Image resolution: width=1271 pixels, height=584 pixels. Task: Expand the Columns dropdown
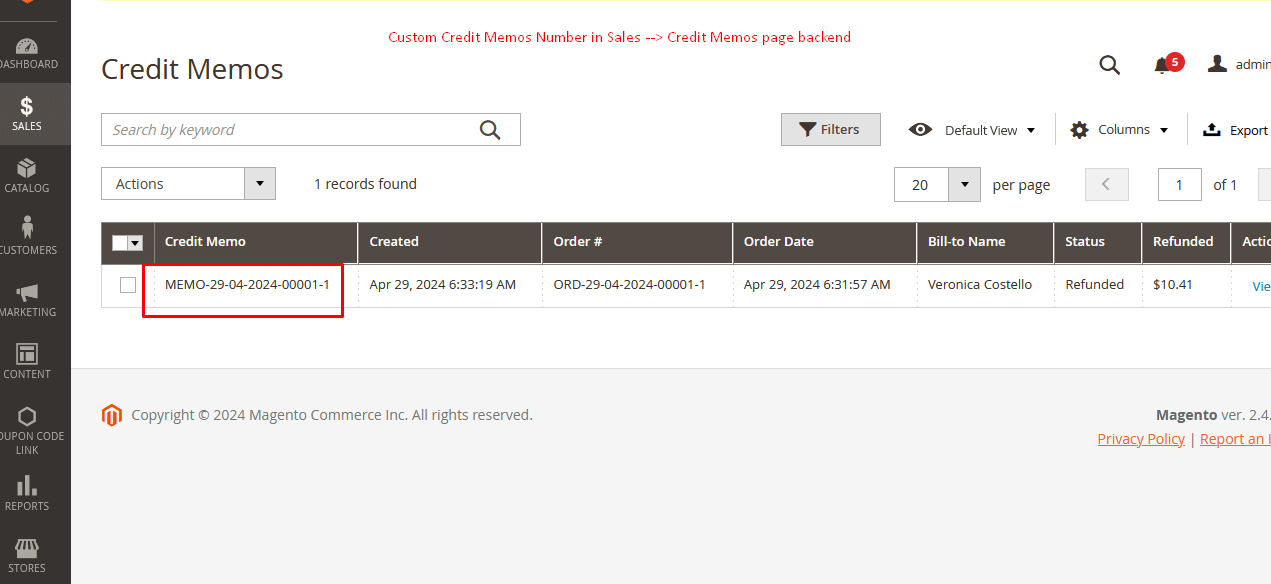(x=1119, y=130)
